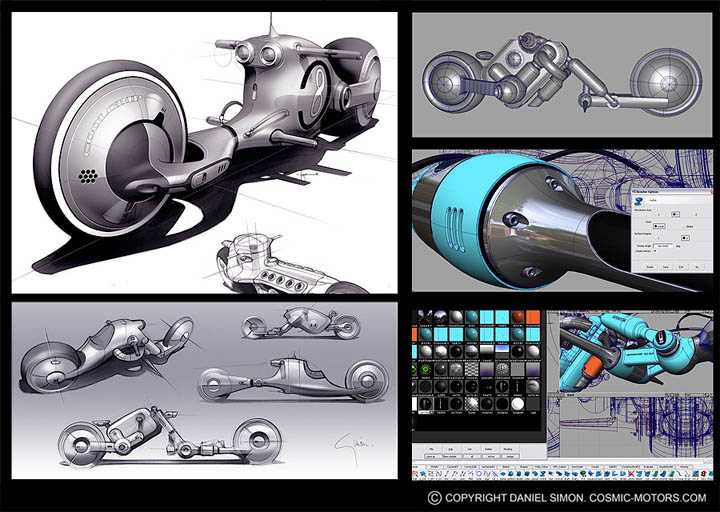Select the checker texture swatch
Image resolution: width=720 pixels, height=512 pixels.
click(x=472, y=369)
